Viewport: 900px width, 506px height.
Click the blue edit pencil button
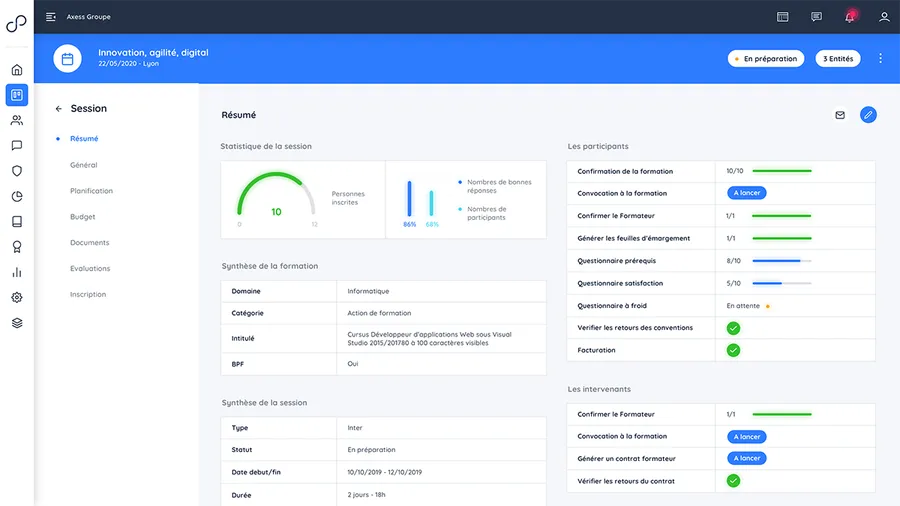click(868, 115)
